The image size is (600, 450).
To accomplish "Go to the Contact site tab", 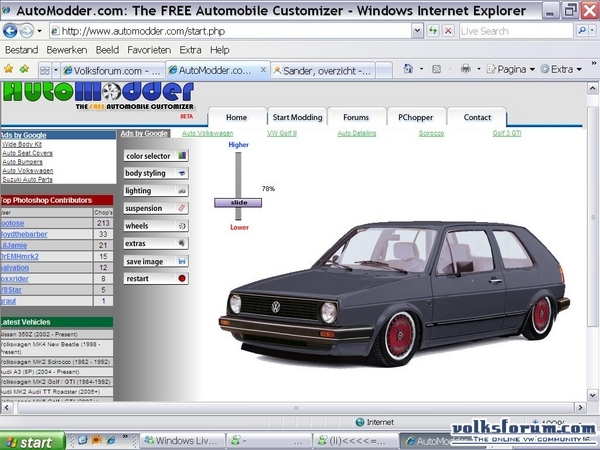I will [477, 117].
